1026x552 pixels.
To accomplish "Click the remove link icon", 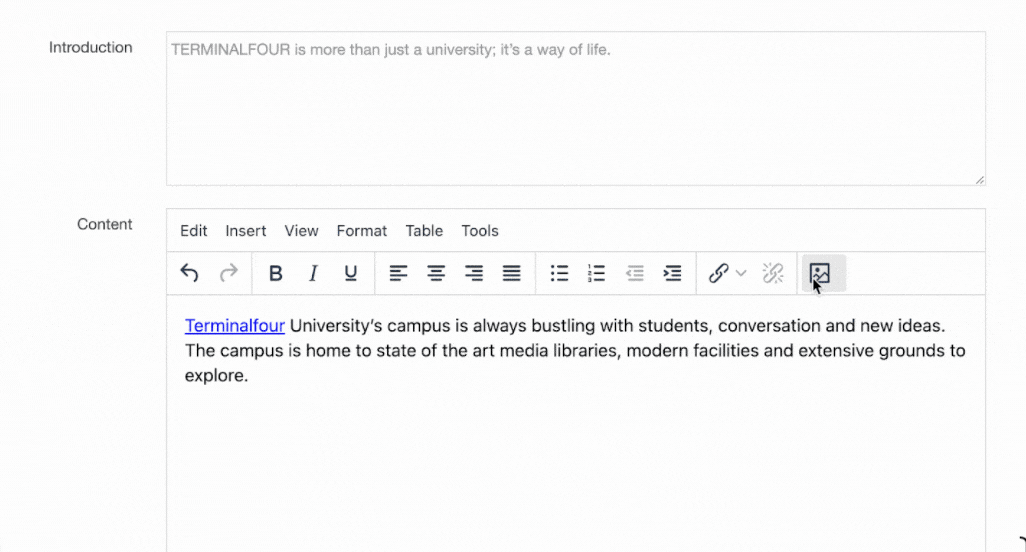I will pos(773,273).
